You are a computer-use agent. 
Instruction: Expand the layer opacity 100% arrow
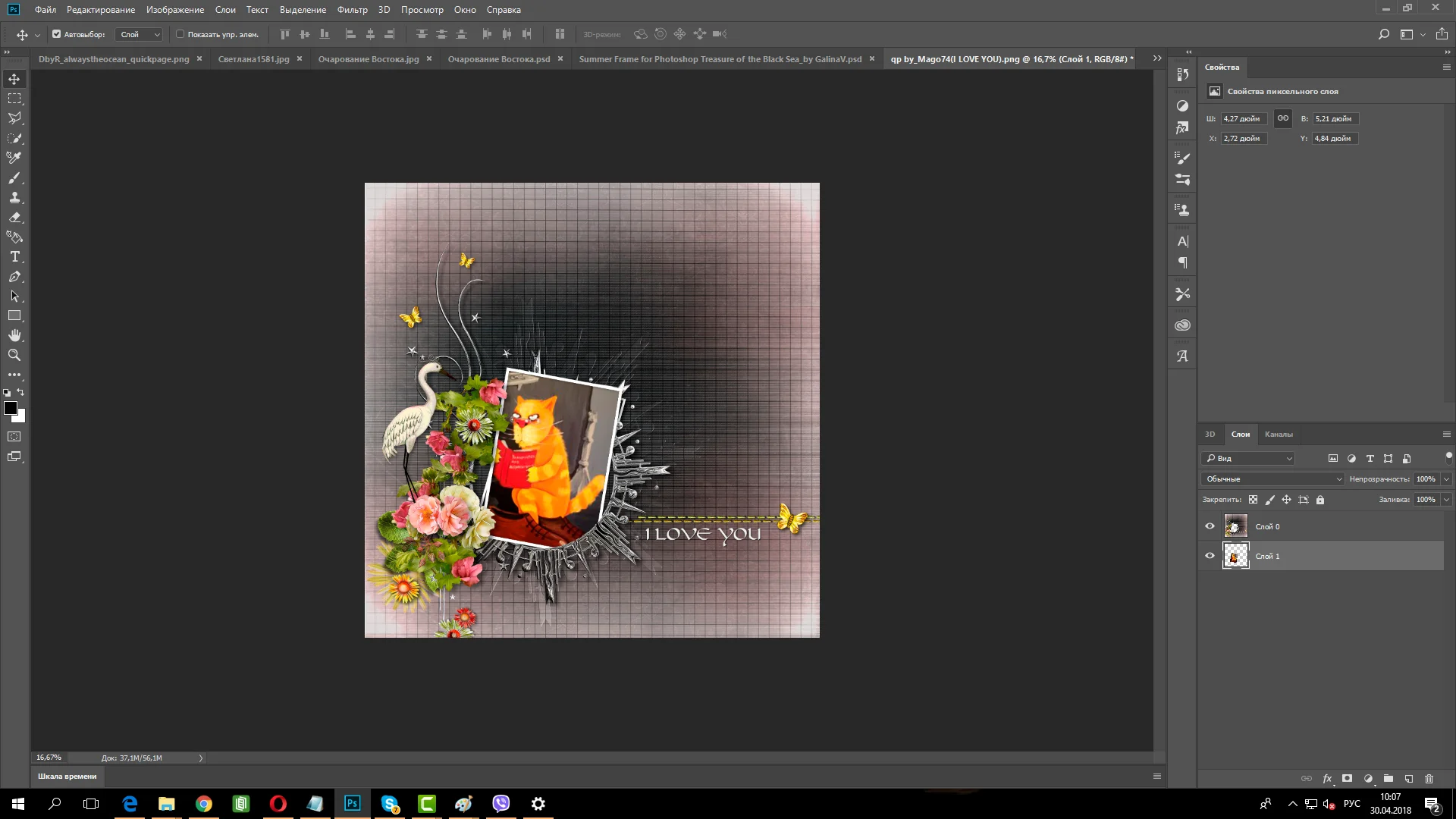(x=1446, y=479)
